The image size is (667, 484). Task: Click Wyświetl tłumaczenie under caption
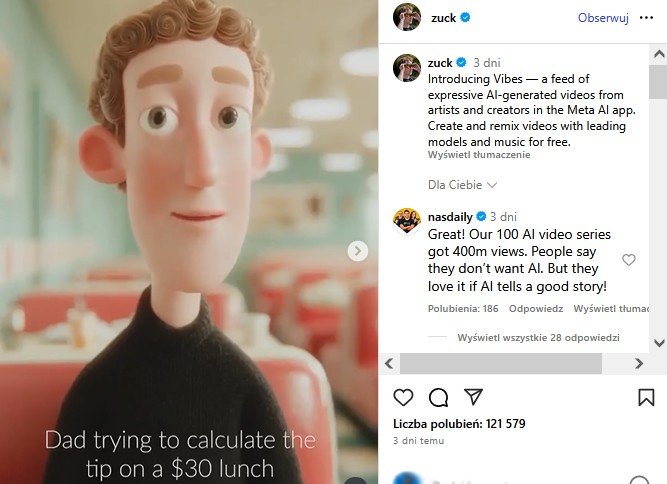pos(479,155)
